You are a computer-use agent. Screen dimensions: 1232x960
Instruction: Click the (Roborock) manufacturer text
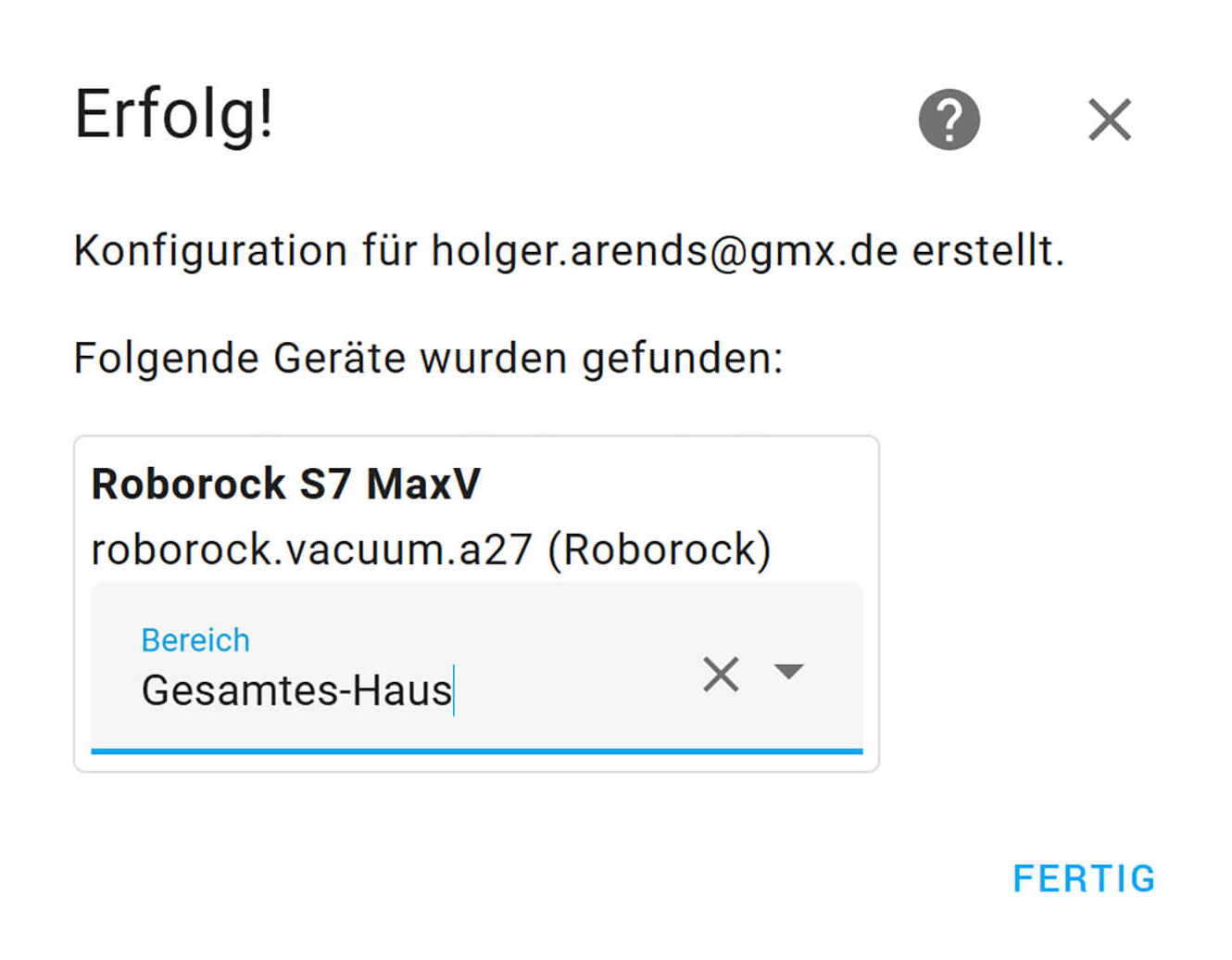(660, 549)
